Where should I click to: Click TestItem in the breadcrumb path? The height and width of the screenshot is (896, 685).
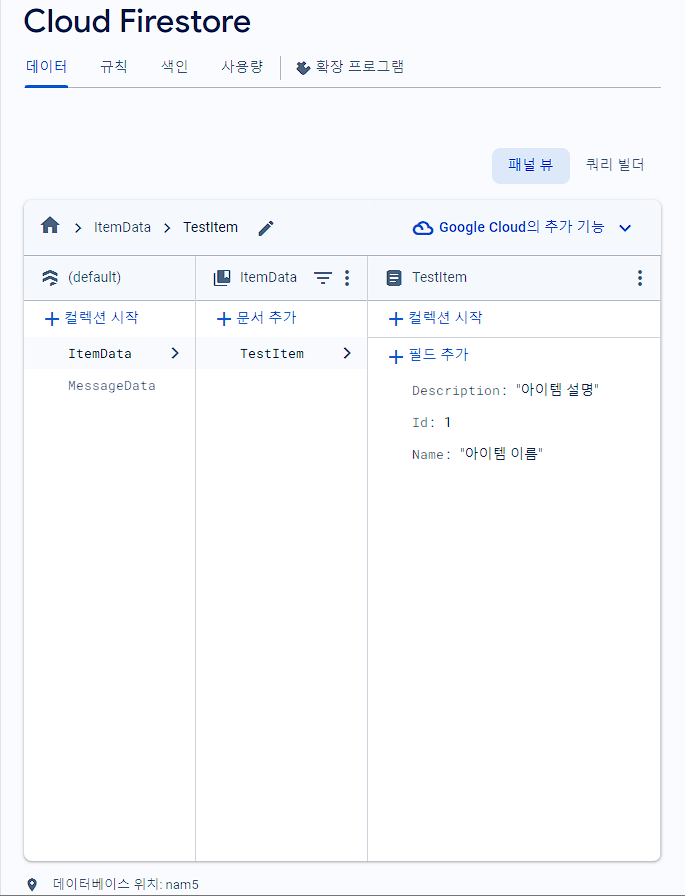click(210, 227)
